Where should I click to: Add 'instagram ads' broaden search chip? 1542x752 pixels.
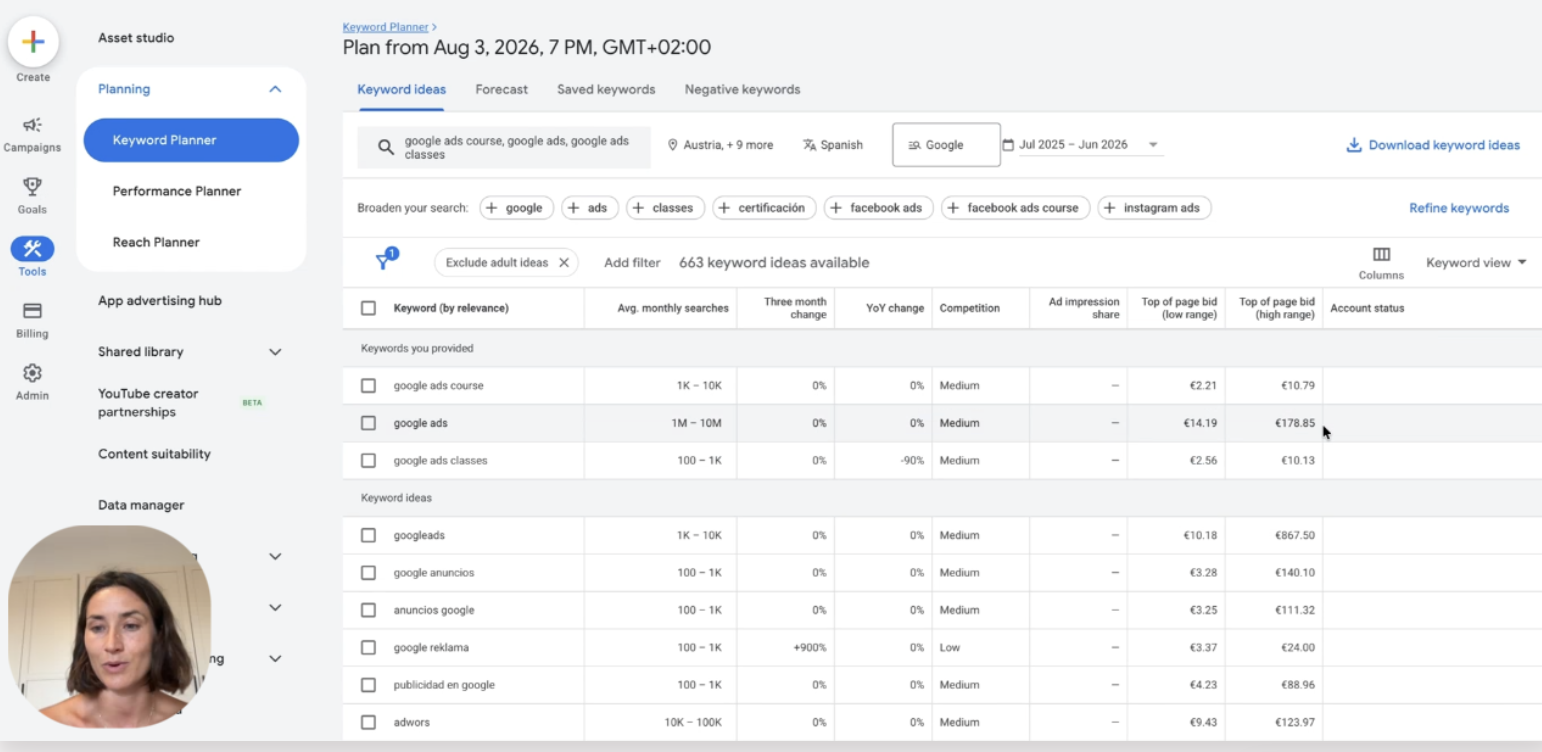[1154, 208]
